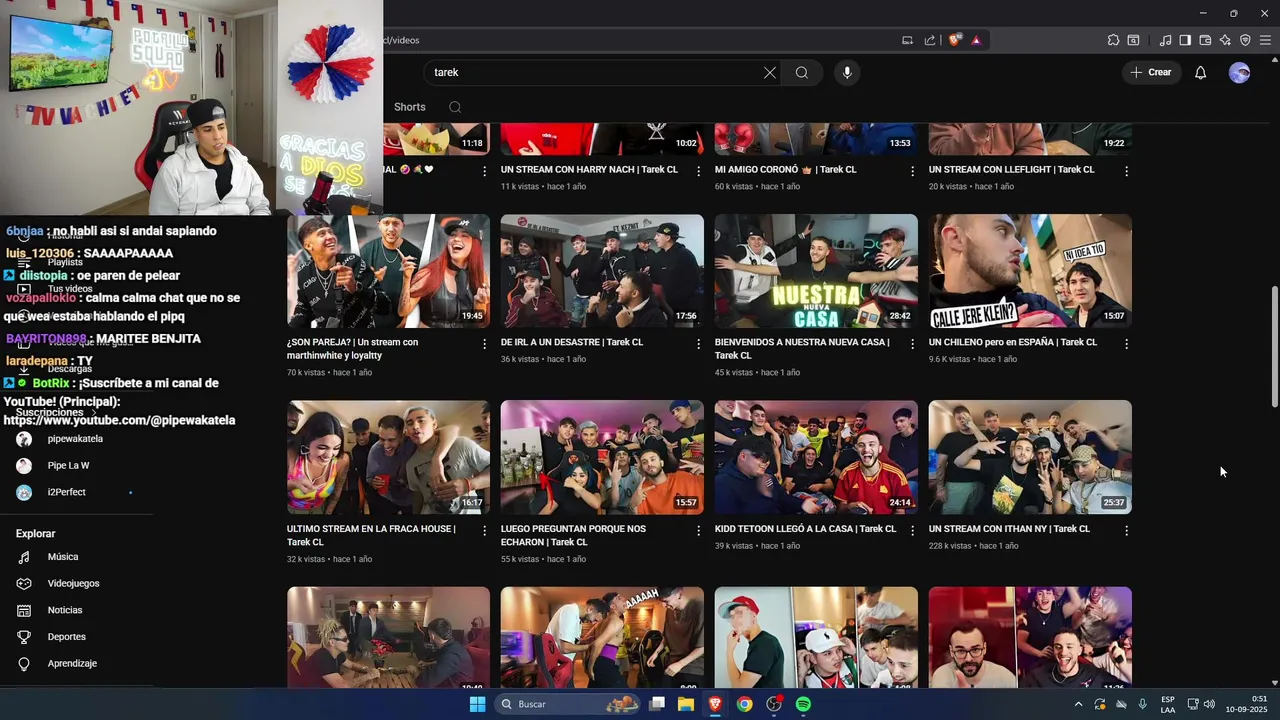Switch to Google Chrome on the taskbar

click(744, 704)
